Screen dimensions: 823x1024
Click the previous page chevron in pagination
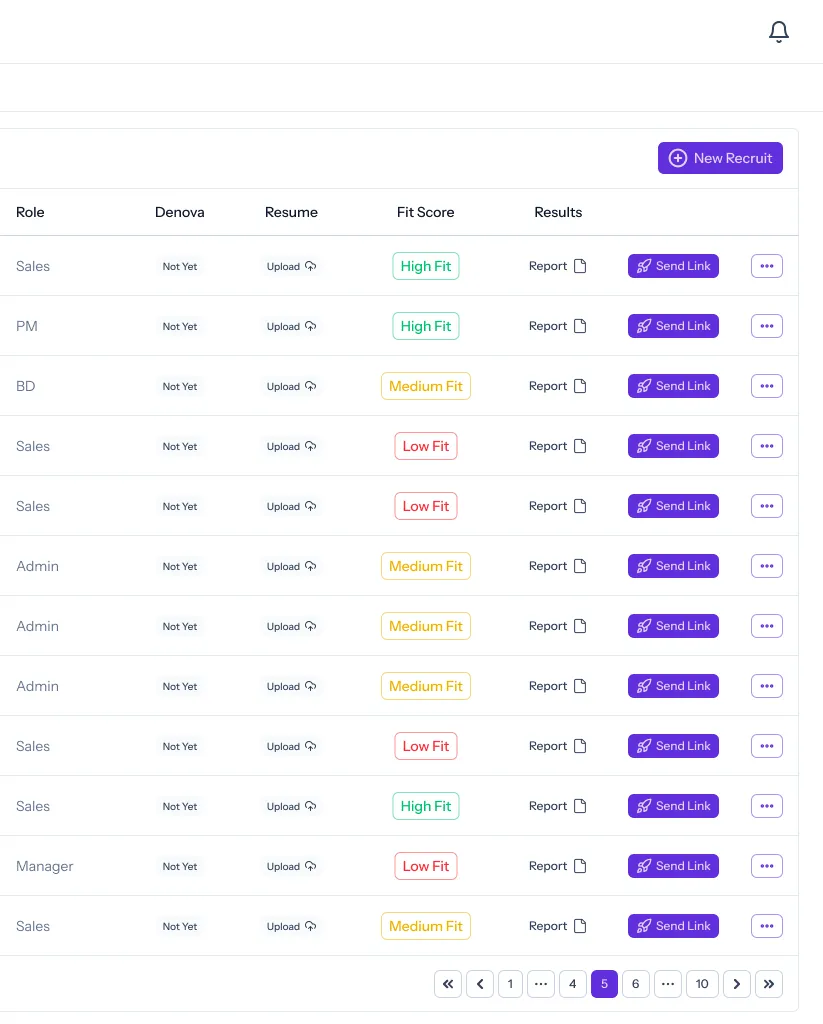479,983
